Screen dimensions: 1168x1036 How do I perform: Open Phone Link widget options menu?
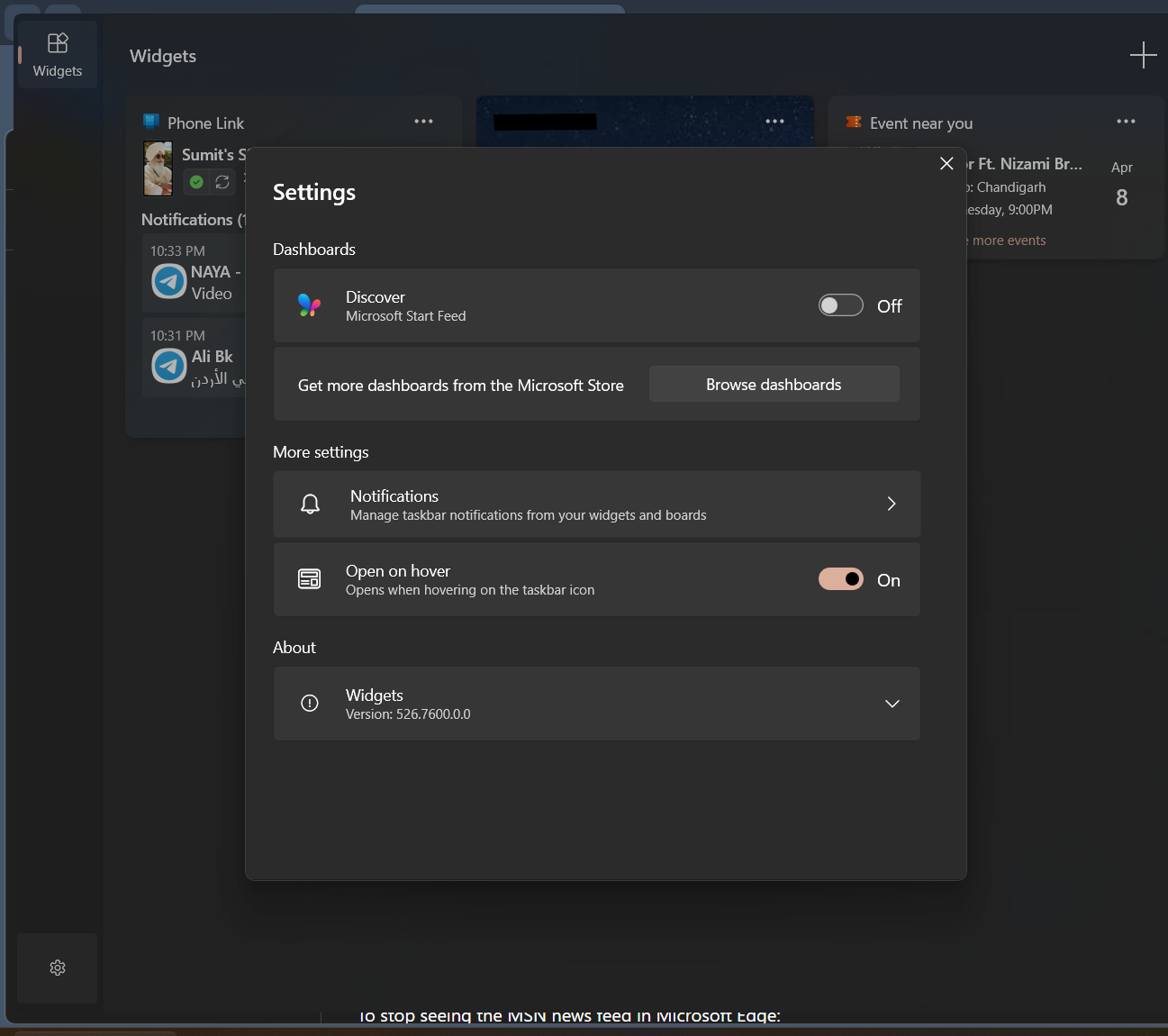pyautogui.click(x=423, y=122)
